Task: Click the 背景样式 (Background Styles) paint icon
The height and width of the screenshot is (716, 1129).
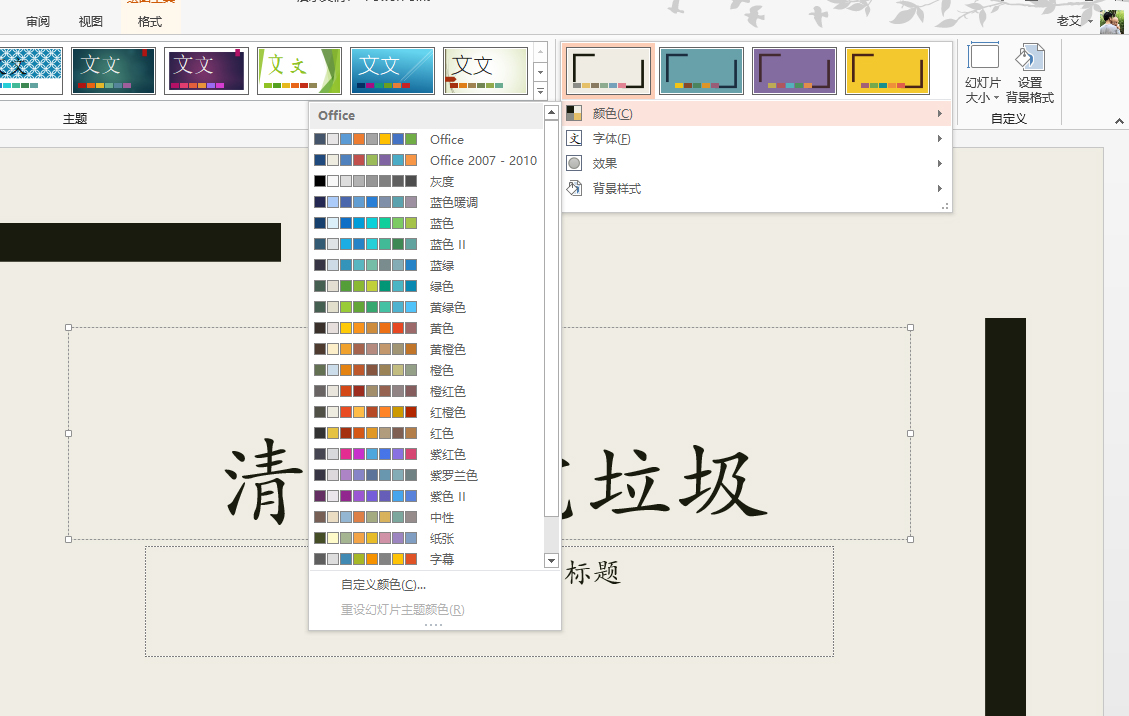Action: pyautogui.click(x=573, y=188)
